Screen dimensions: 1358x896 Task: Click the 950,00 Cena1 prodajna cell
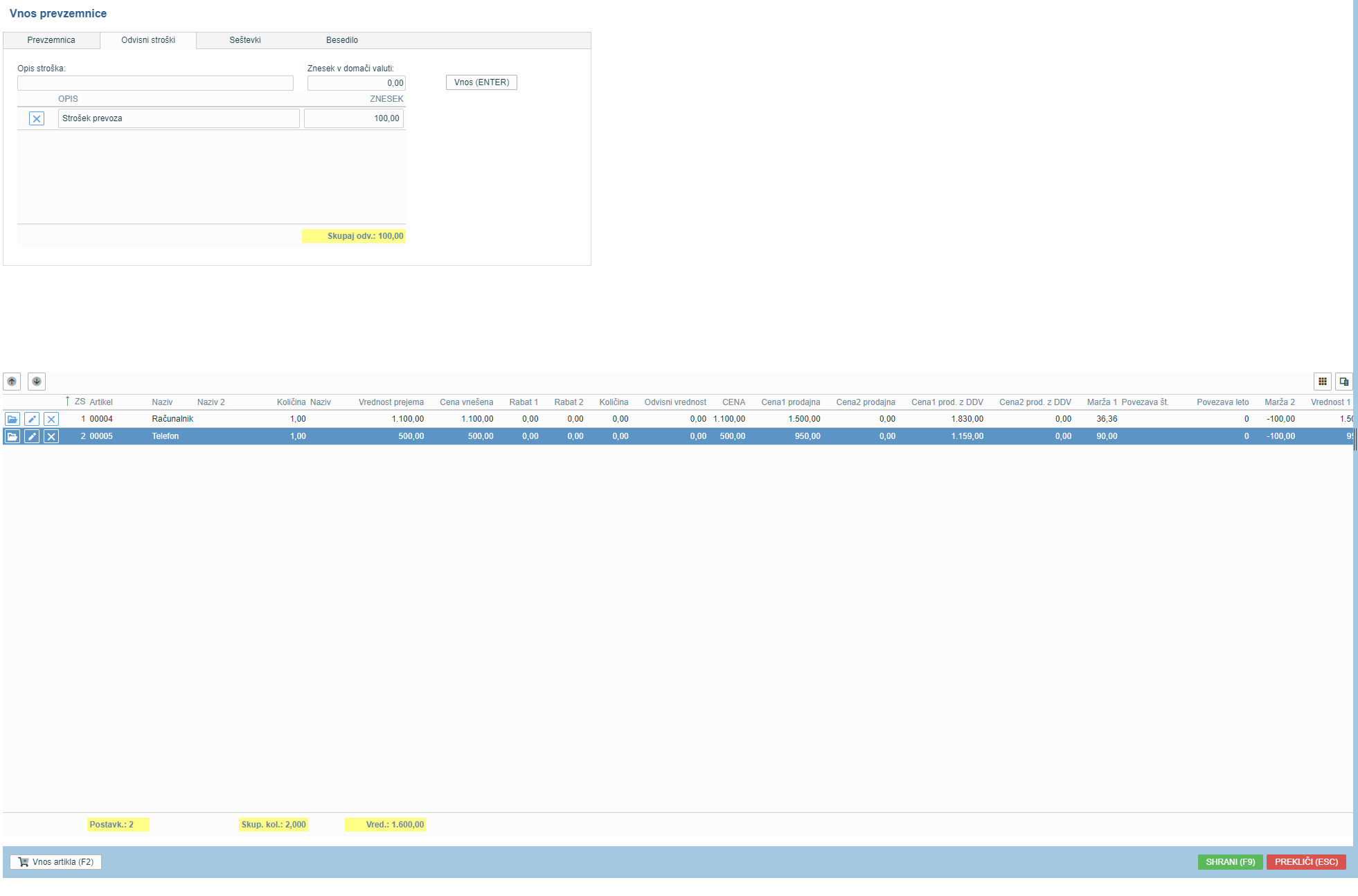[807, 436]
